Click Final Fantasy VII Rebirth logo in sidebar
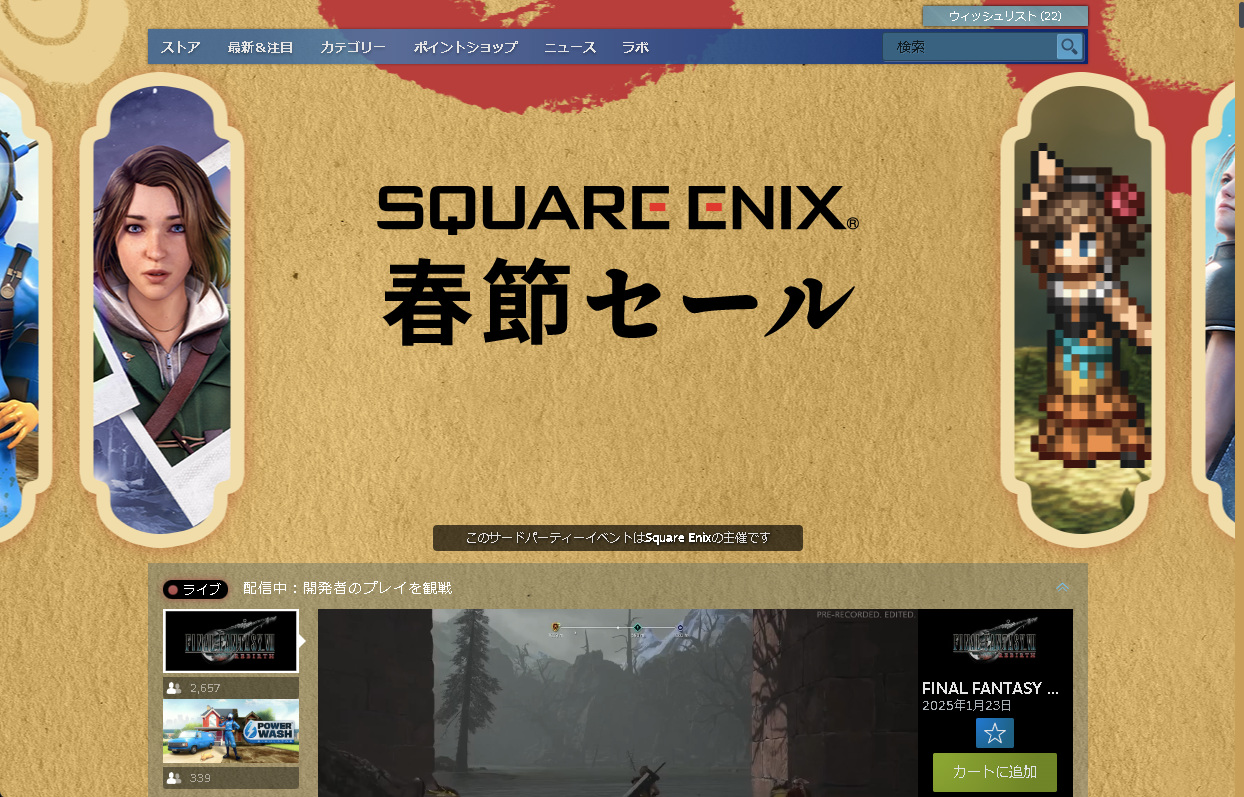Image resolution: width=1244 pixels, height=797 pixels. click(x=994, y=642)
